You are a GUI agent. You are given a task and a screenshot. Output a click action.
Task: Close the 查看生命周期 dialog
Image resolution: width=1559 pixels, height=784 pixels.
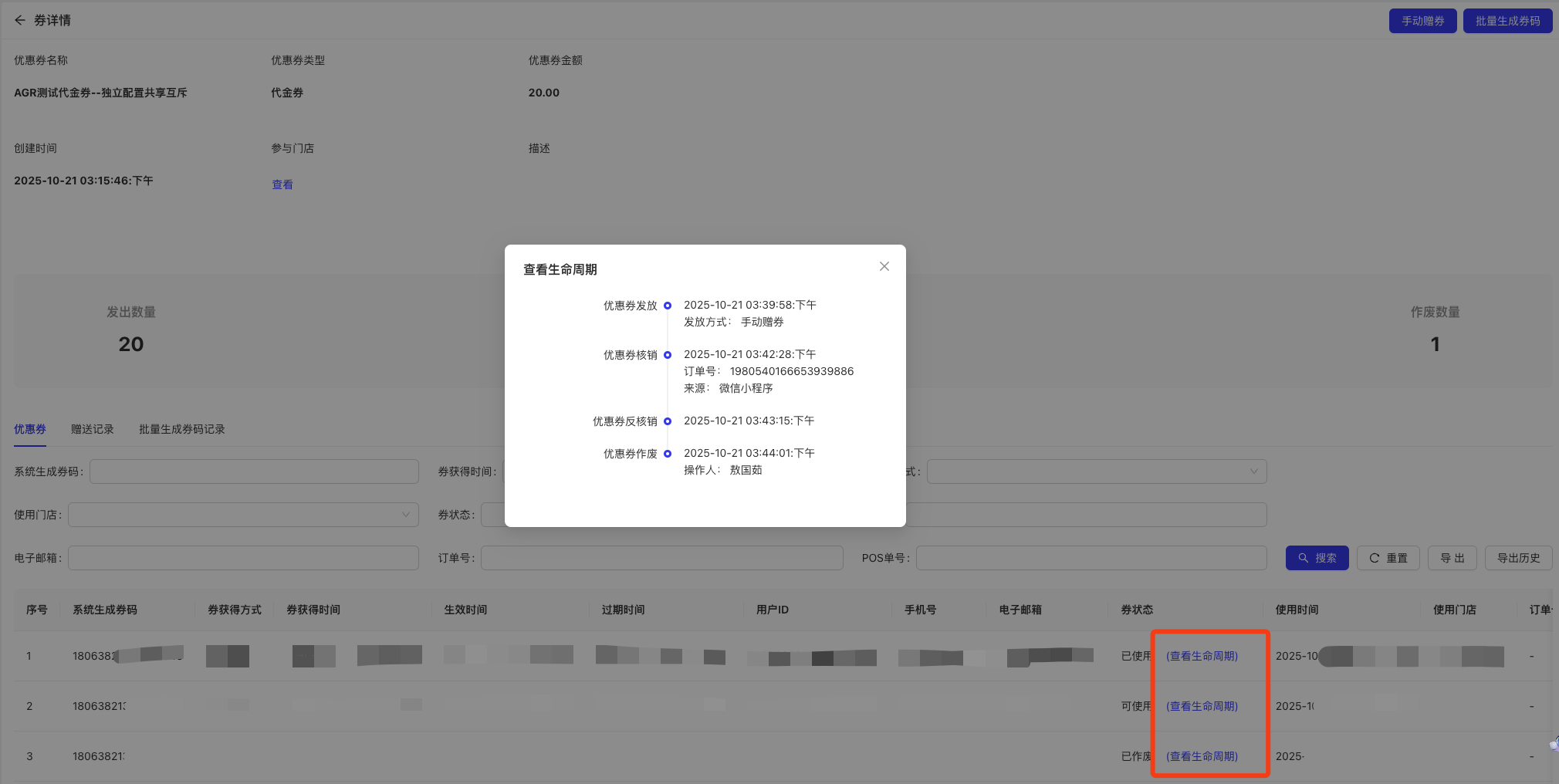coord(884,266)
